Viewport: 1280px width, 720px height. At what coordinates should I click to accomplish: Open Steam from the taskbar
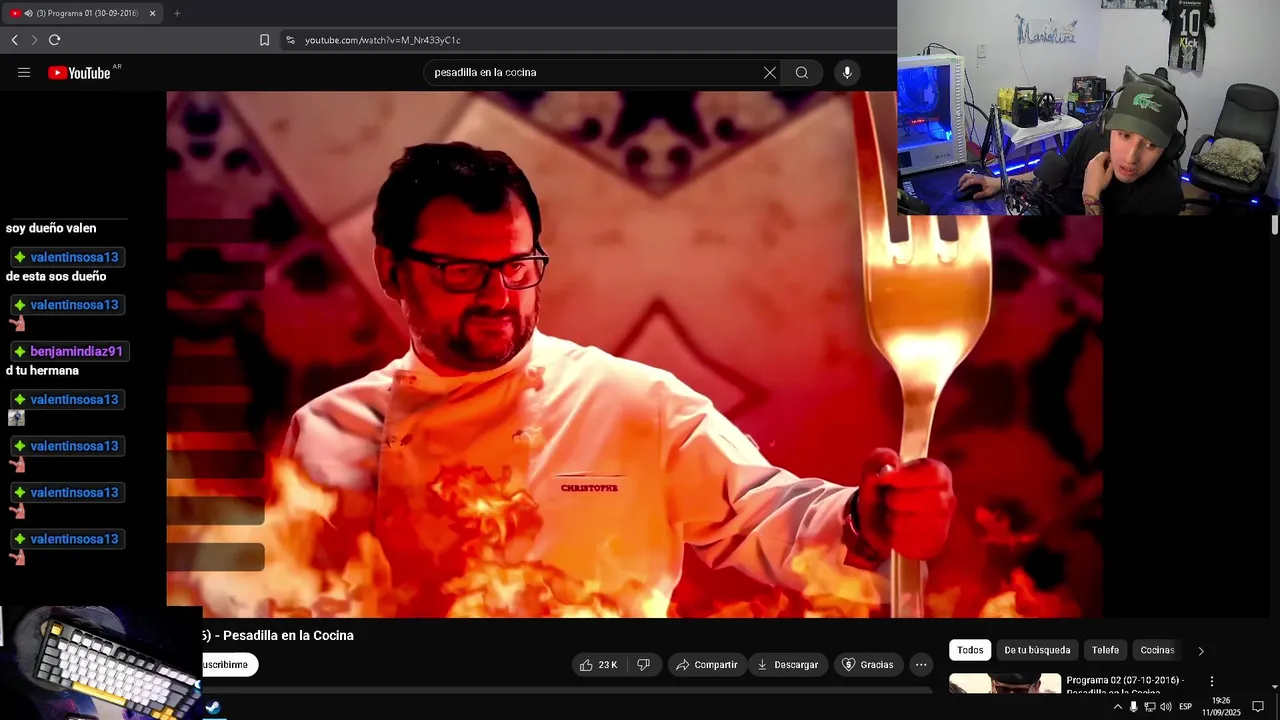(213, 708)
